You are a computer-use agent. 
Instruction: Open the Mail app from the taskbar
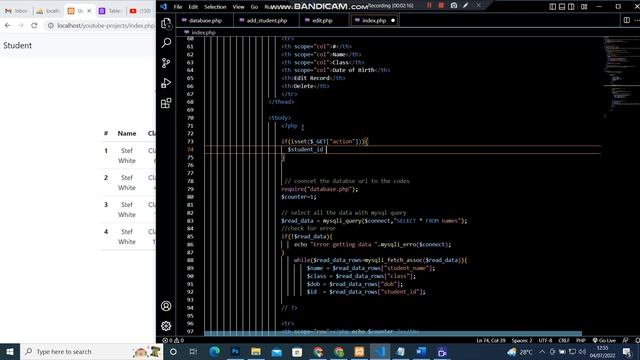[277, 351]
